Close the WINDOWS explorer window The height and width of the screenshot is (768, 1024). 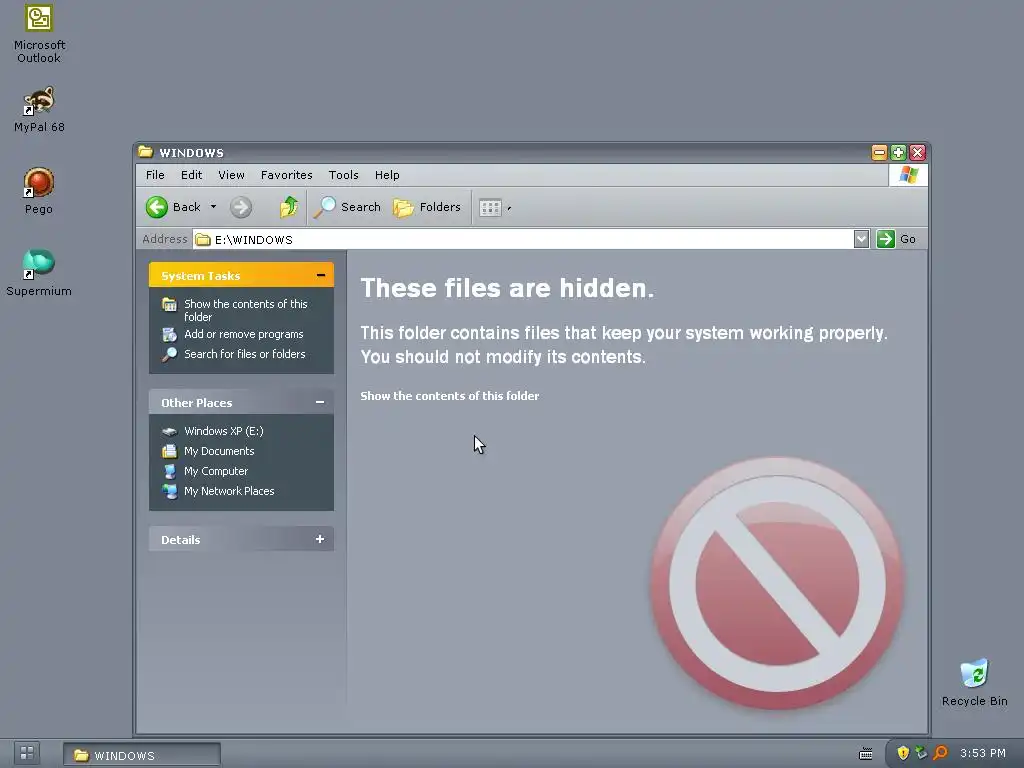tap(917, 153)
